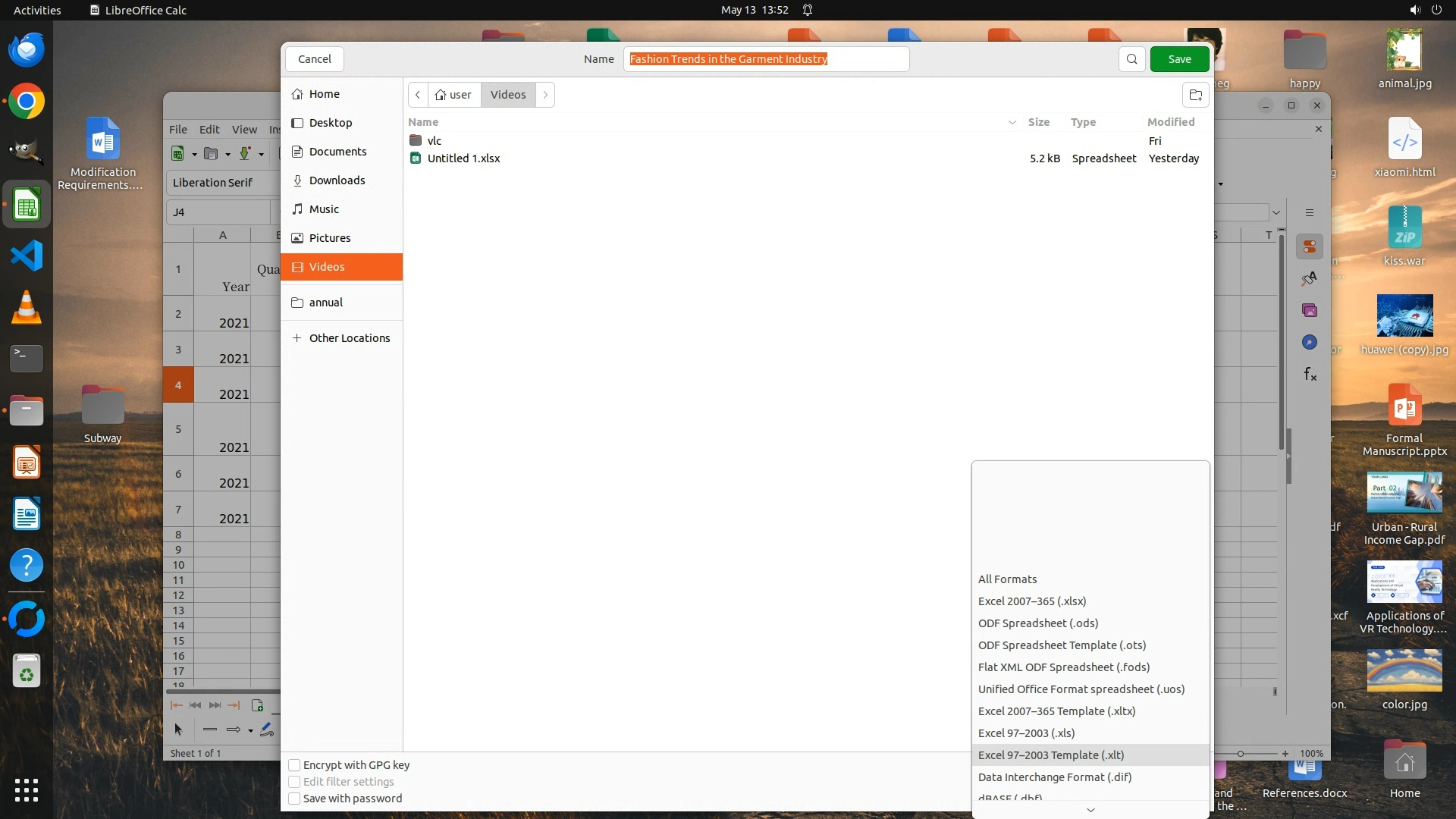The height and width of the screenshot is (819, 1456).
Task: Open the Gallery sidebar icon
Action: [1310, 310]
